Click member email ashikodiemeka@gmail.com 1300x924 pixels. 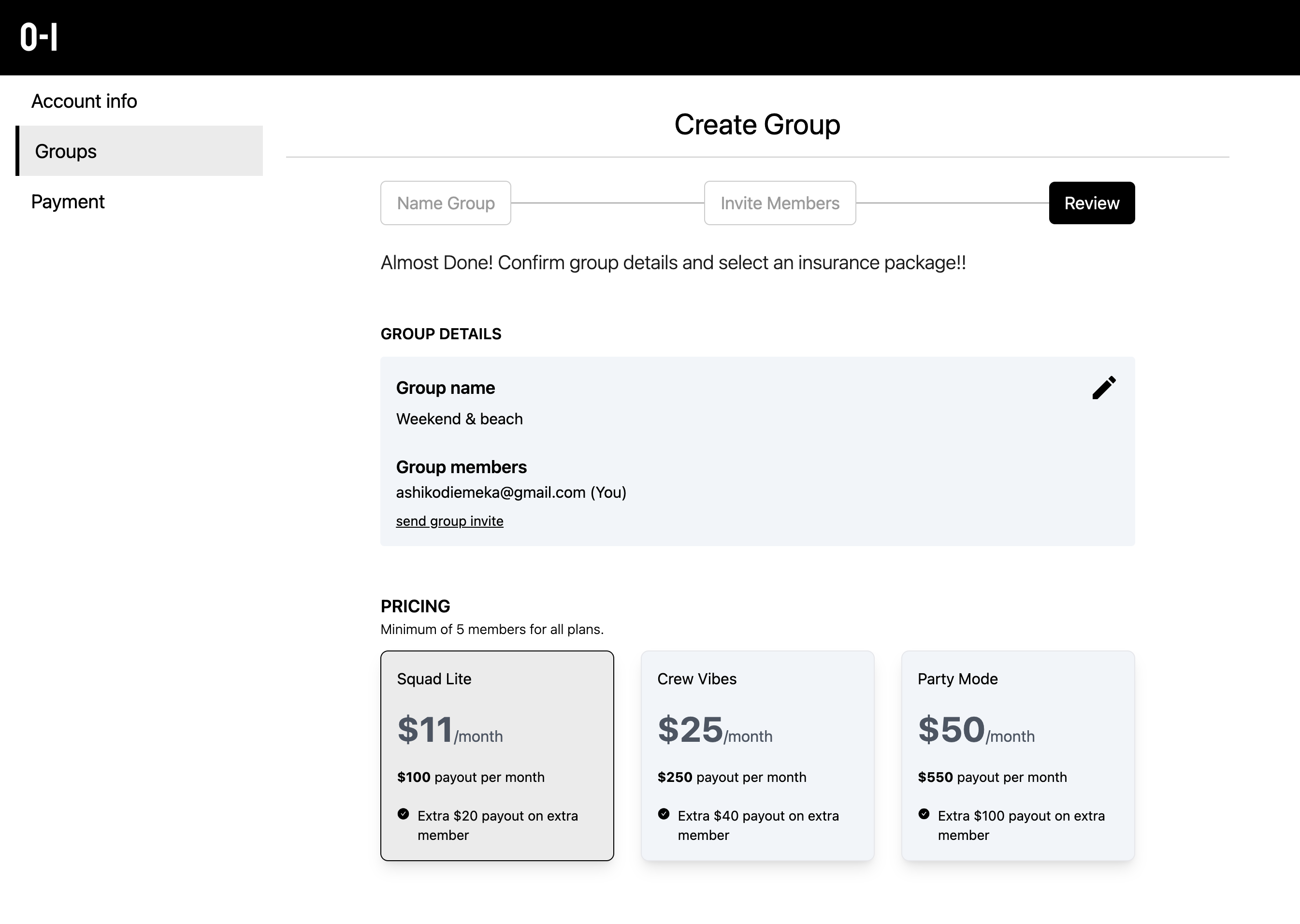click(x=491, y=493)
